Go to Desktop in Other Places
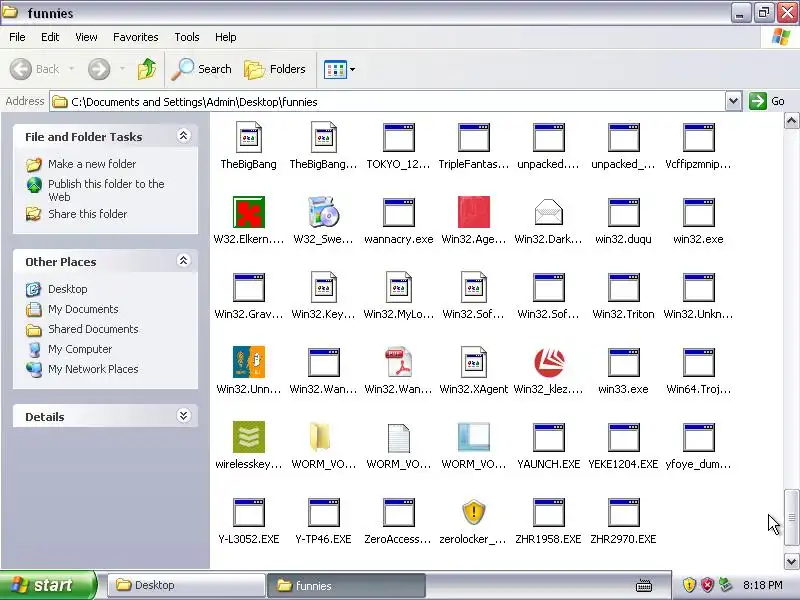 [x=67, y=289]
